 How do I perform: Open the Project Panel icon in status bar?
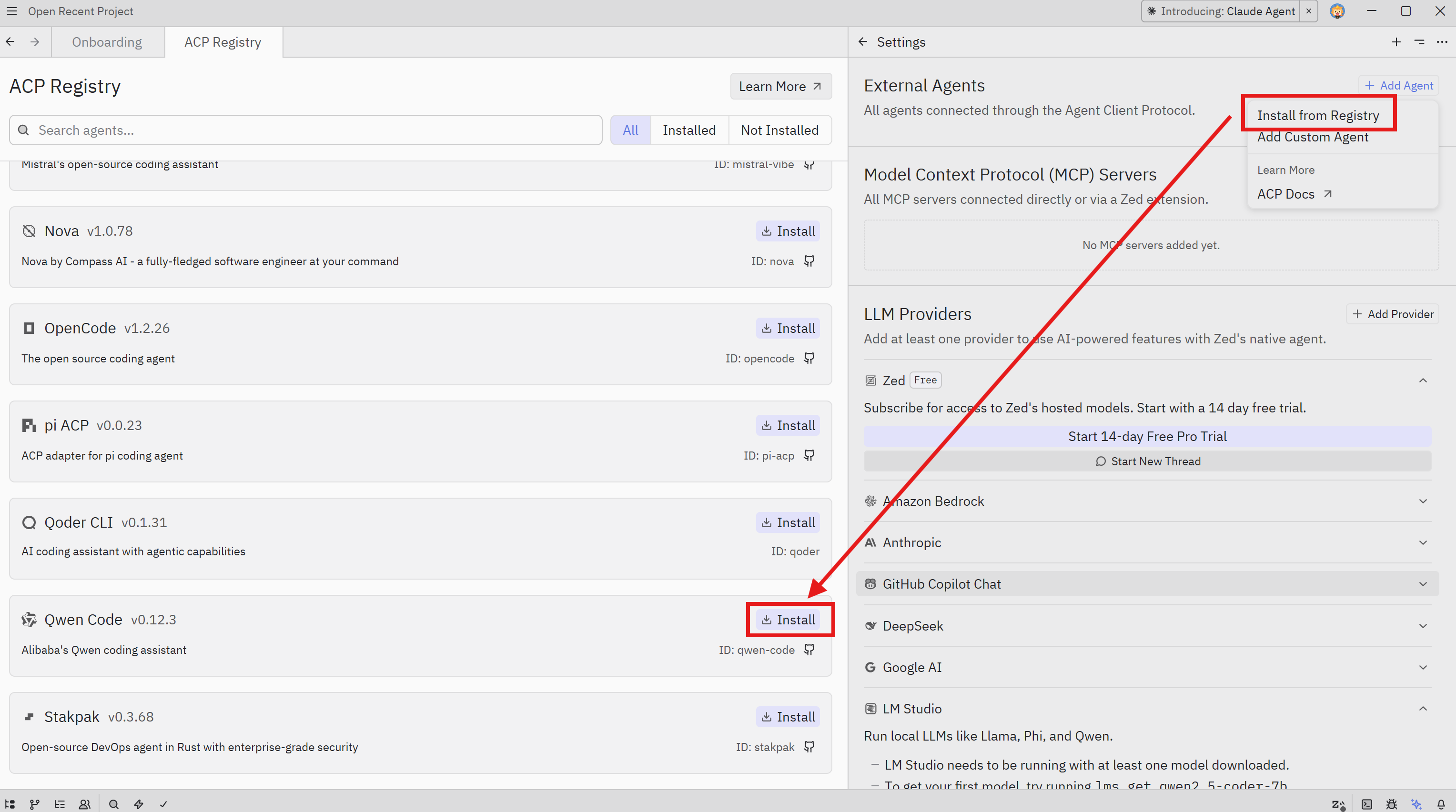pyautogui.click(x=10, y=803)
